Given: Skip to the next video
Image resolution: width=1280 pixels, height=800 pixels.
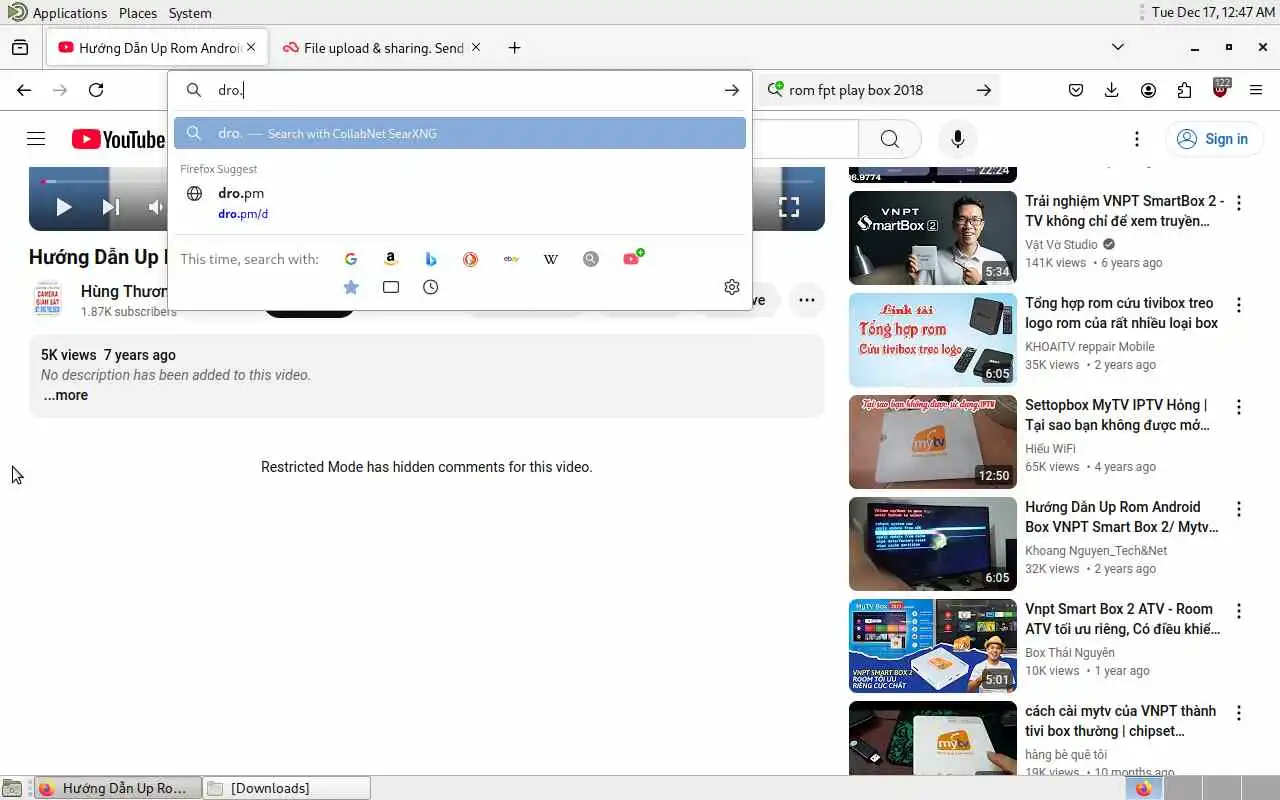Looking at the screenshot, I should (111, 207).
